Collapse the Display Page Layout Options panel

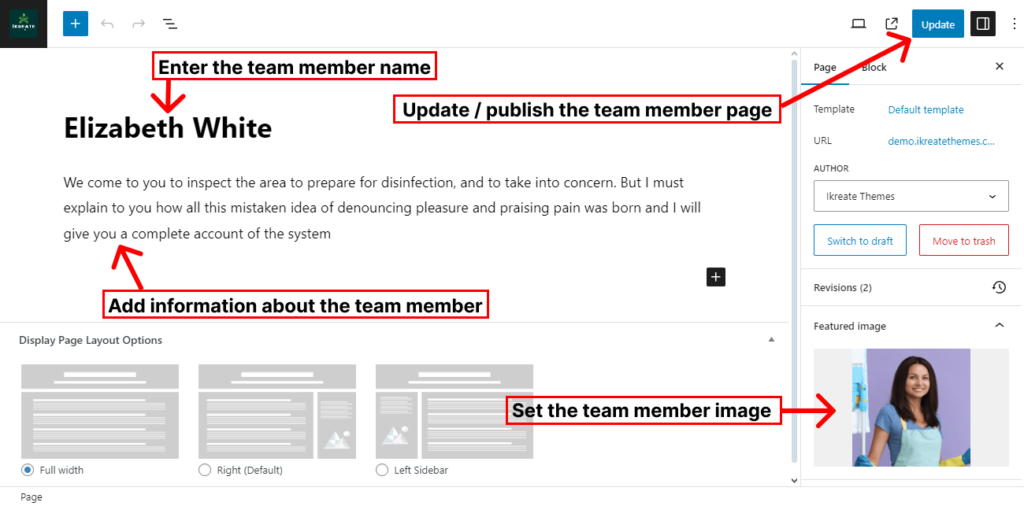(x=770, y=340)
